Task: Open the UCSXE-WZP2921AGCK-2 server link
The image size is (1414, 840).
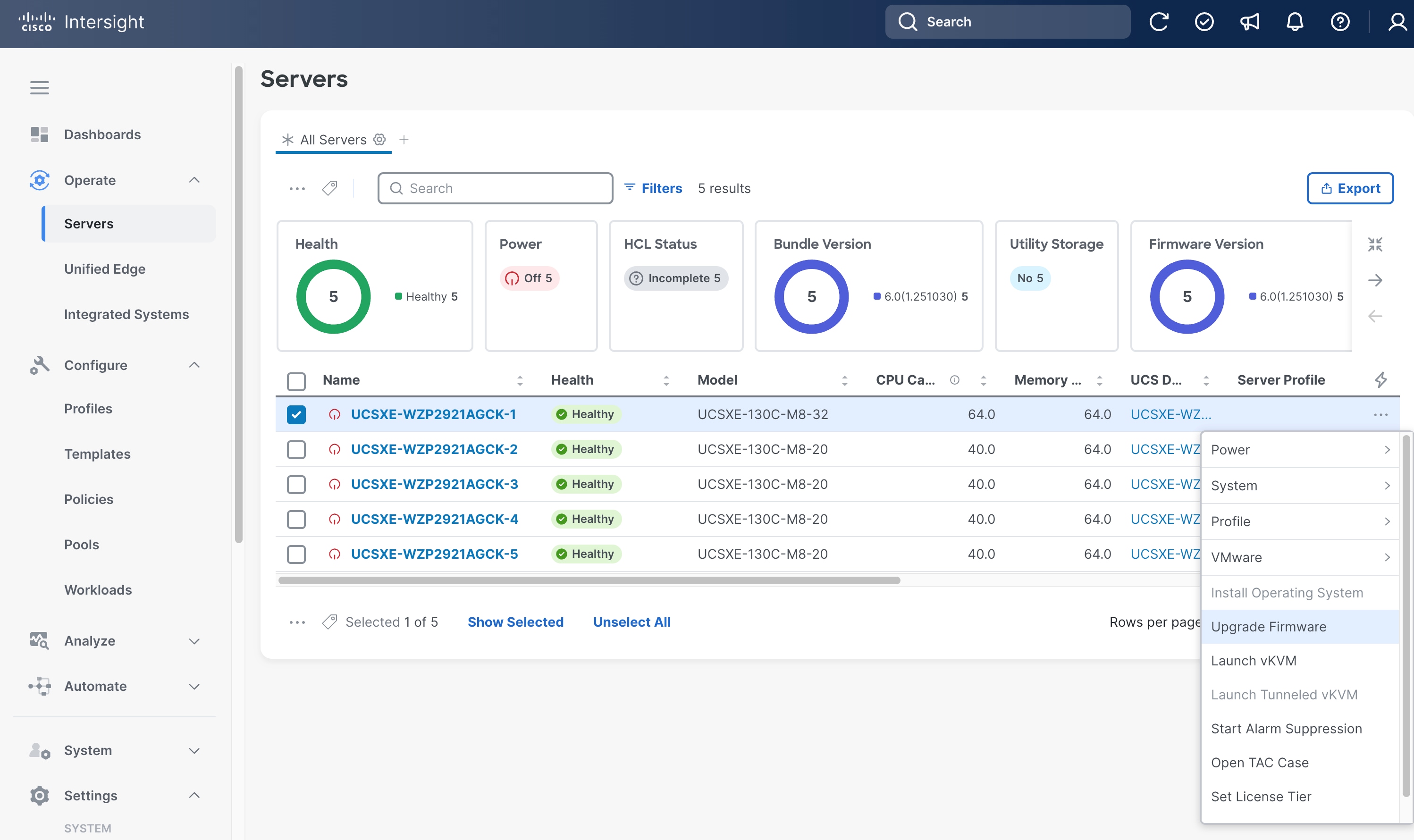Action: tap(434, 449)
